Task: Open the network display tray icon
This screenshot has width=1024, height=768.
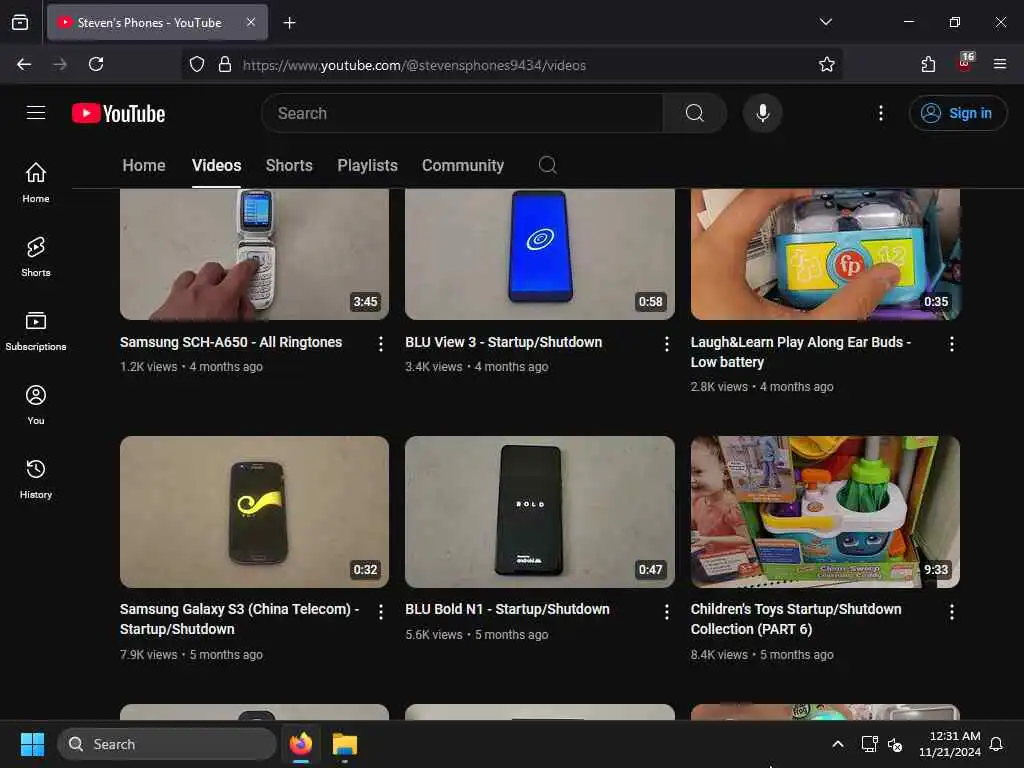Action: [x=869, y=744]
